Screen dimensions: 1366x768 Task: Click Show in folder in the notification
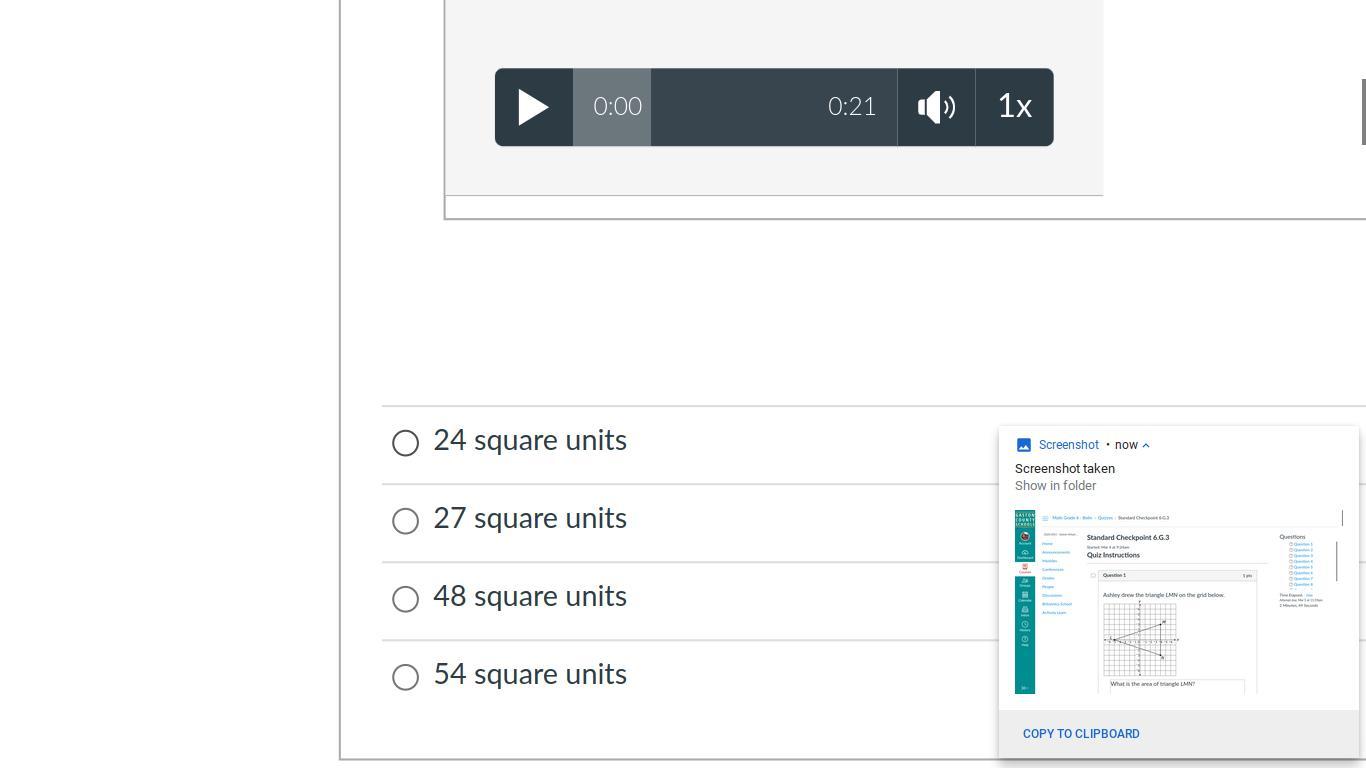pyautogui.click(x=1055, y=486)
